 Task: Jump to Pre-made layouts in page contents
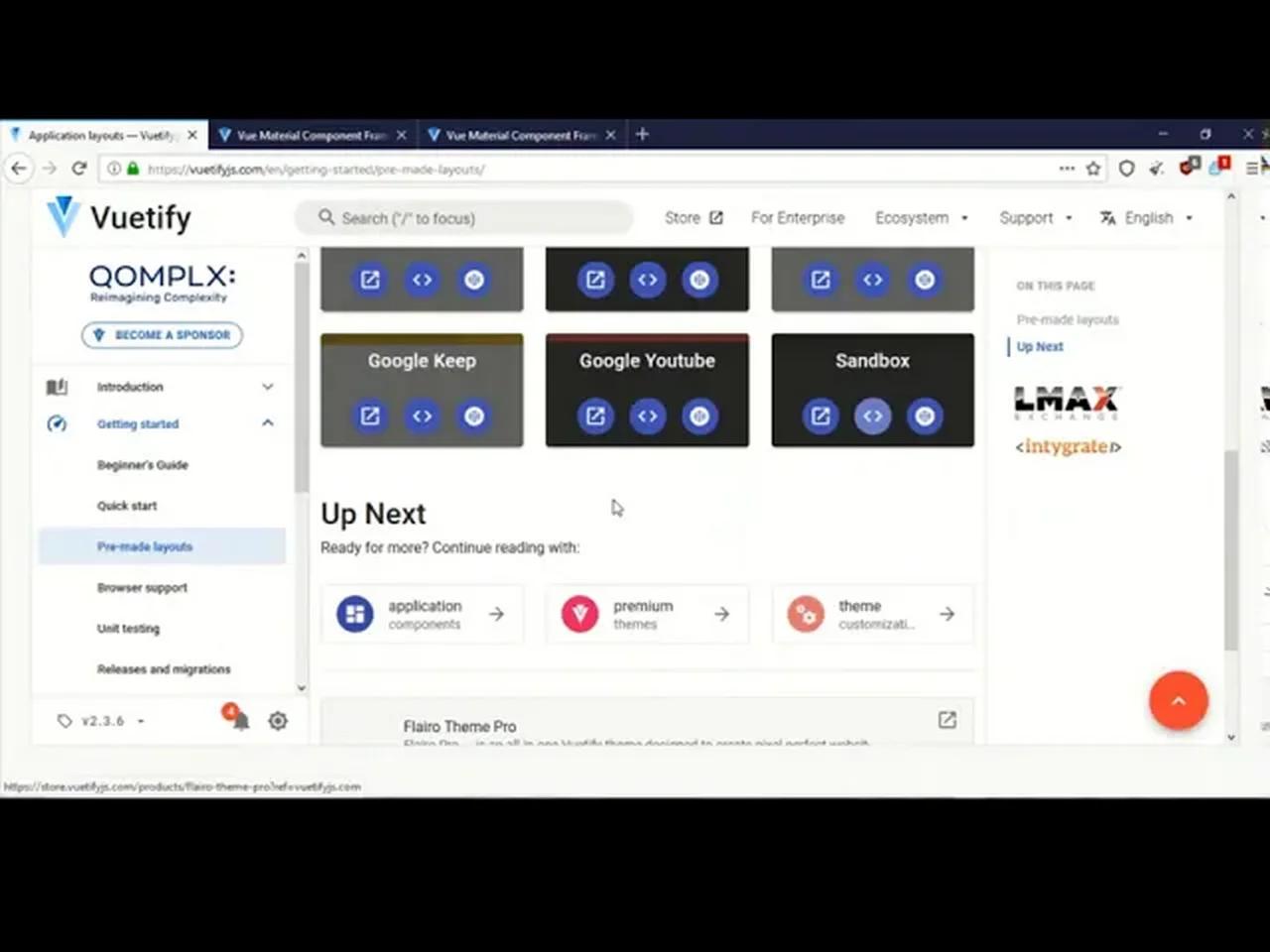point(1068,319)
